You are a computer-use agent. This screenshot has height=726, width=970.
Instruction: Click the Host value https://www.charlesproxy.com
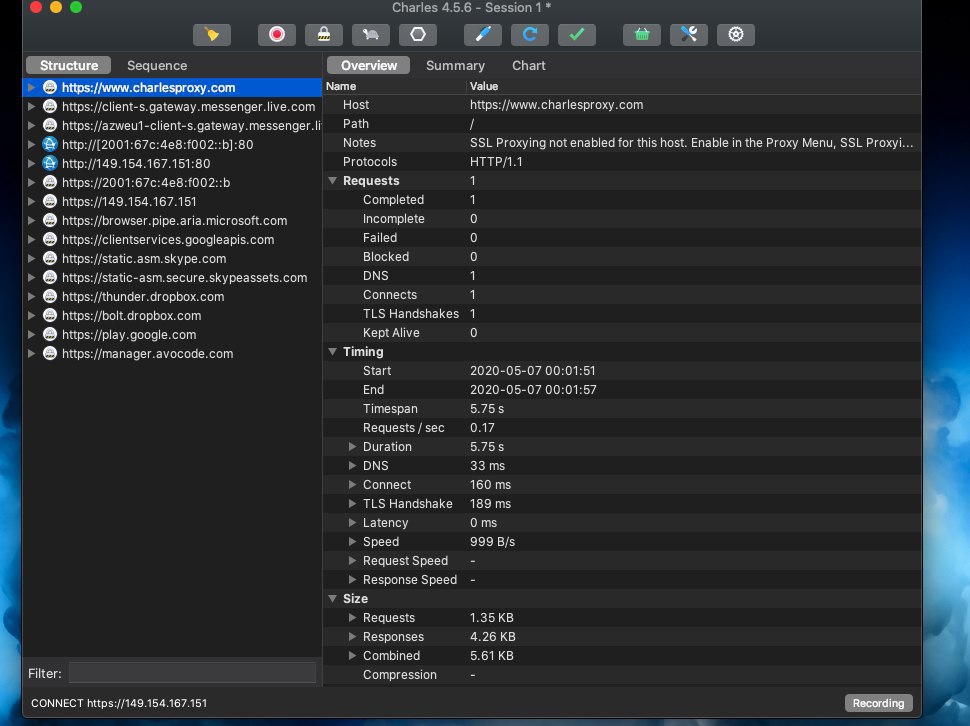click(556, 105)
